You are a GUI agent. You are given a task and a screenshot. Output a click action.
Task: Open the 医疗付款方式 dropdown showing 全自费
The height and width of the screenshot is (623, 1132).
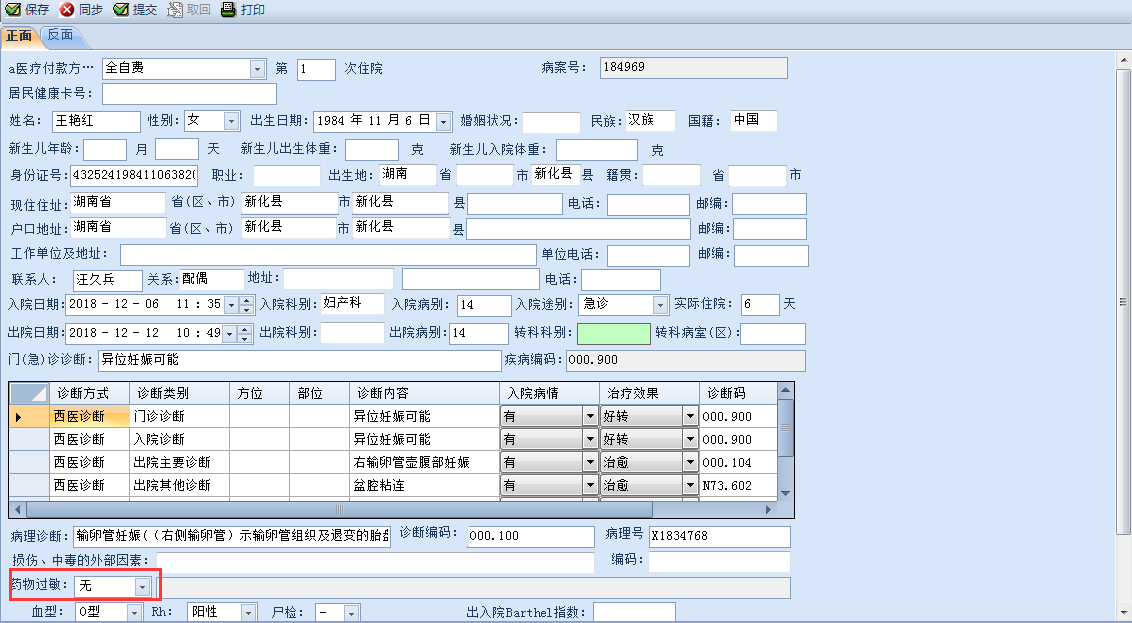[257, 69]
